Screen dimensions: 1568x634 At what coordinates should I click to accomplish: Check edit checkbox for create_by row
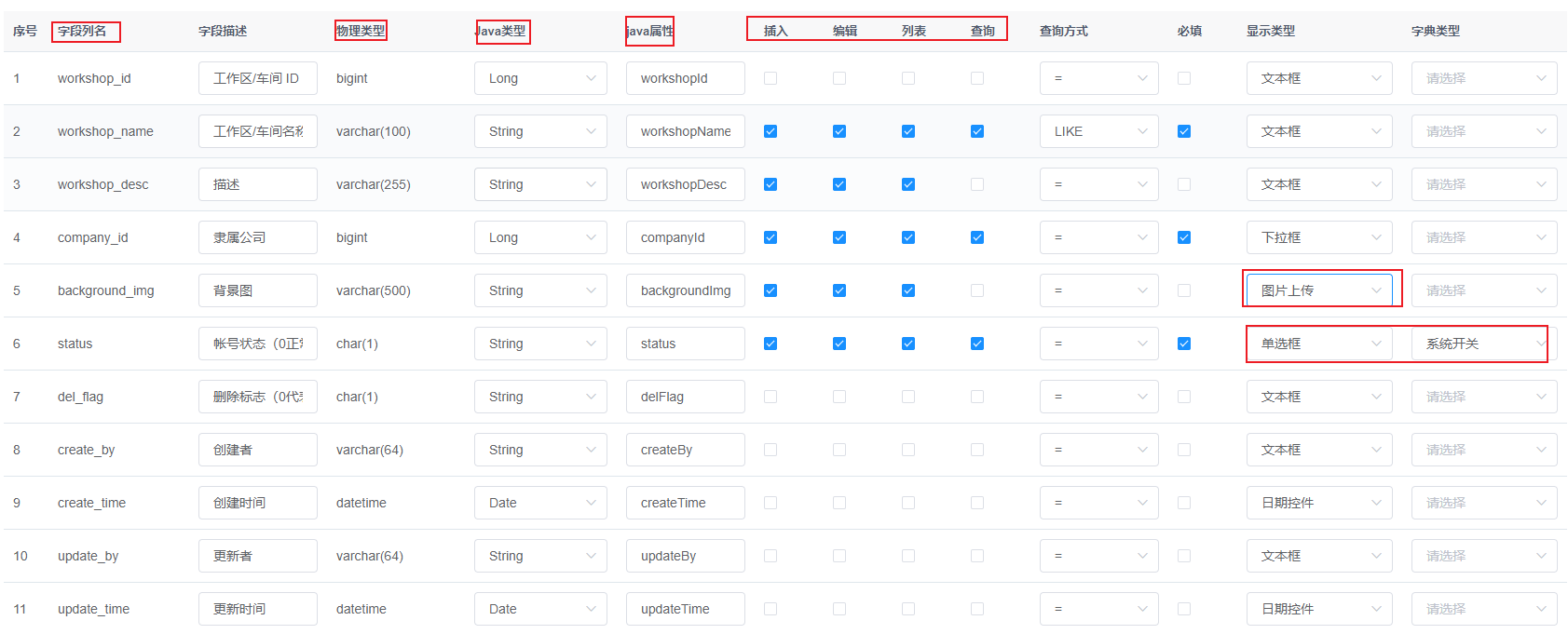click(x=839, y=450)
